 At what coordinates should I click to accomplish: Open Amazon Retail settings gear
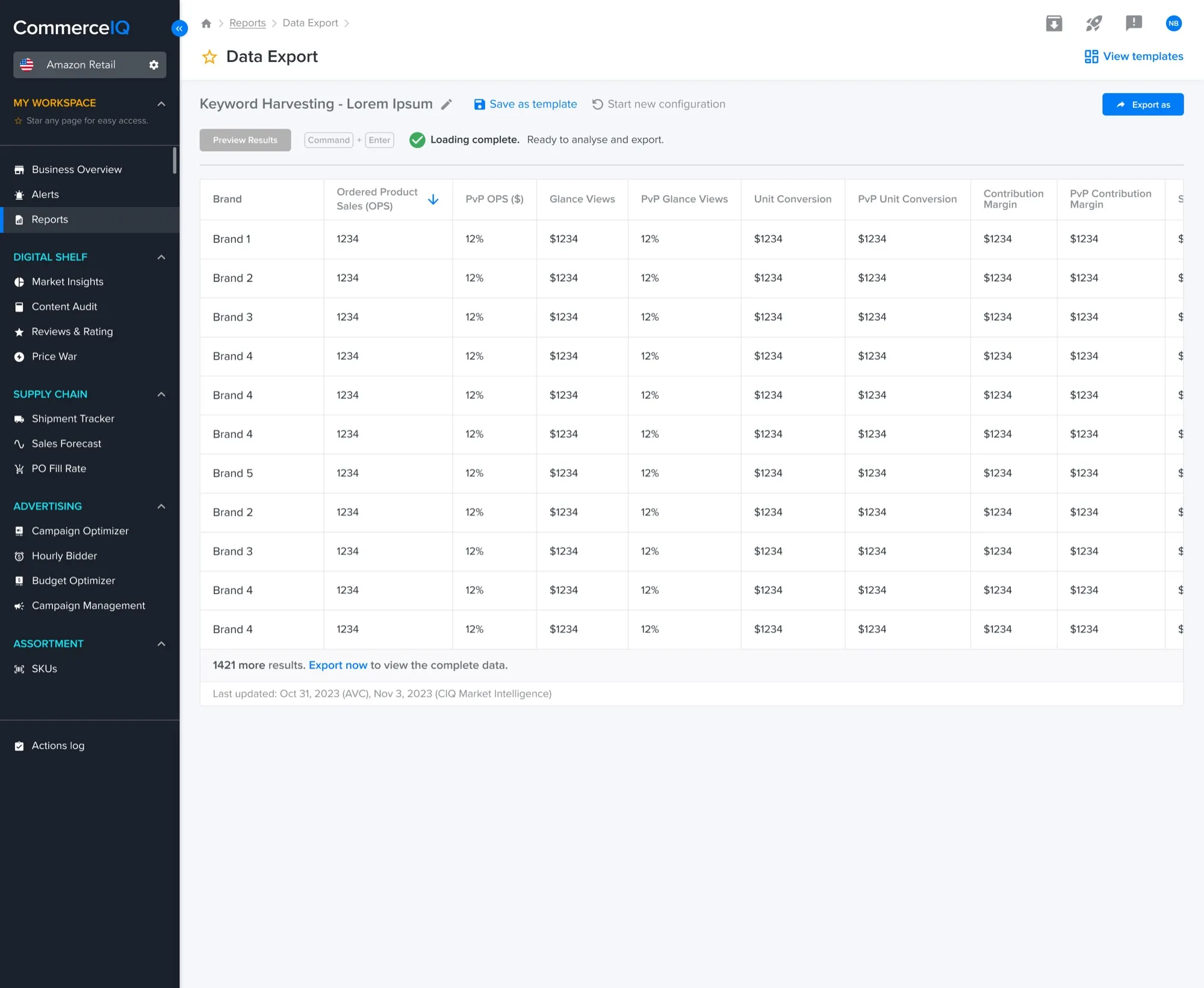coord(154,65)
